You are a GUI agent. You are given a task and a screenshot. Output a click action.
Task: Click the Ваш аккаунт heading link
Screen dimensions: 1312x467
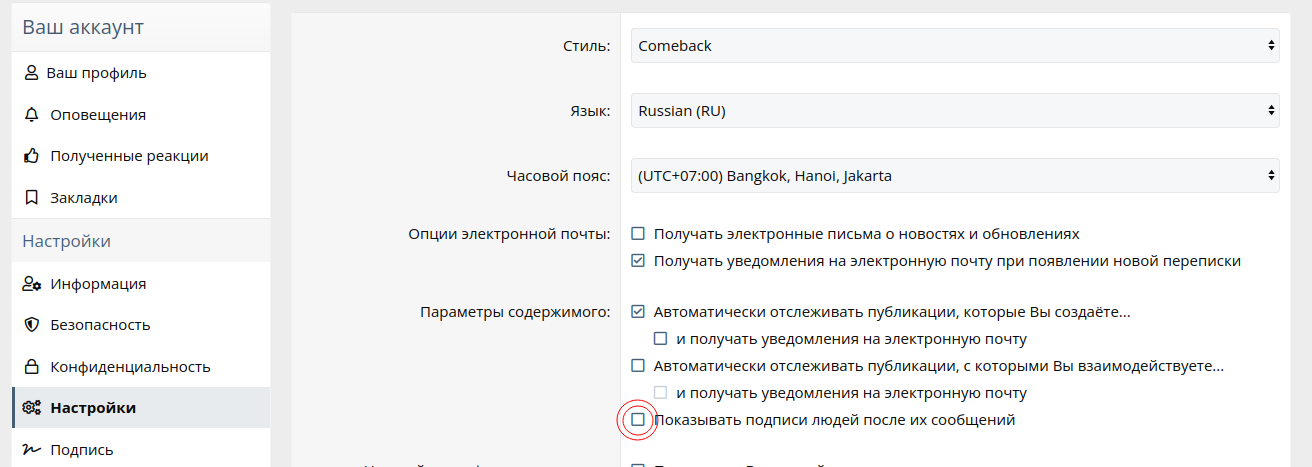pos(83,27)
